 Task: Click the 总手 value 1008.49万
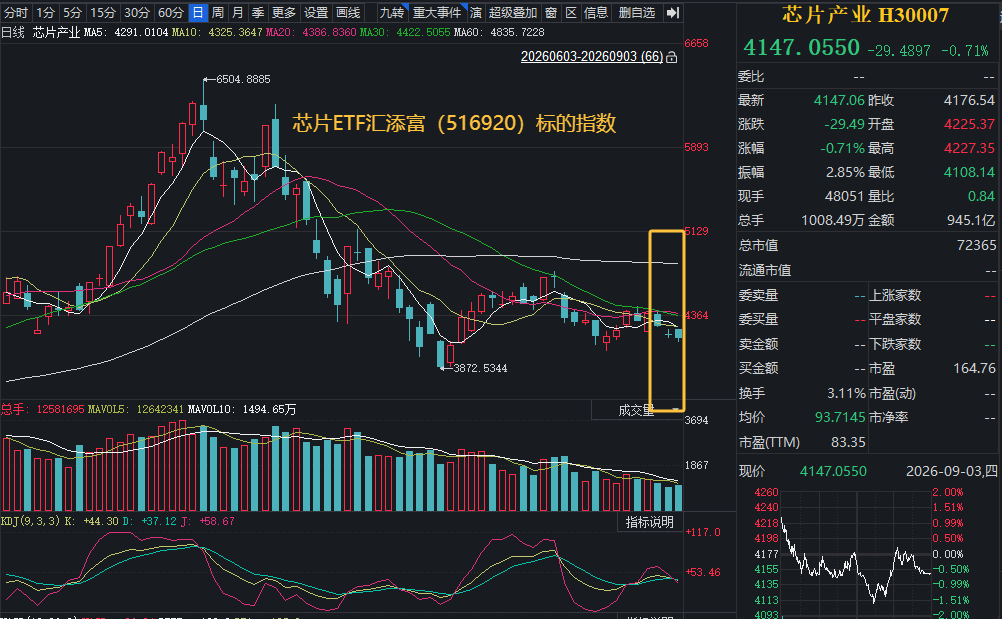(x=833, y=220)
